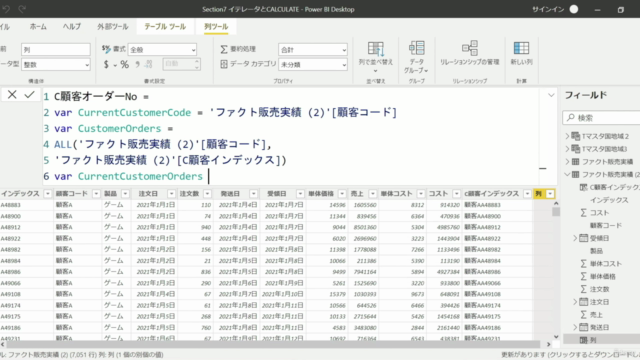Click the Sort by column icon
This screenshot has width=640, height=360.
(x=376, y=49)
